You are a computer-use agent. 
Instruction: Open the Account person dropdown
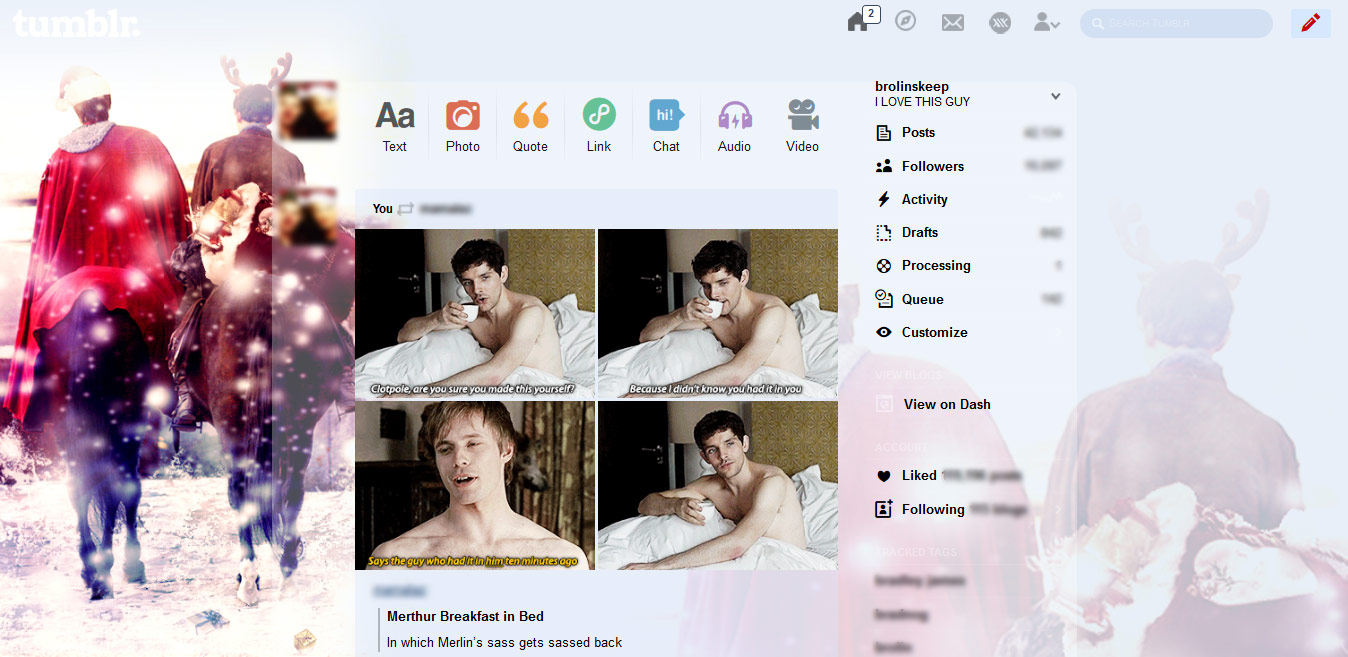(x=1046, y=22)
